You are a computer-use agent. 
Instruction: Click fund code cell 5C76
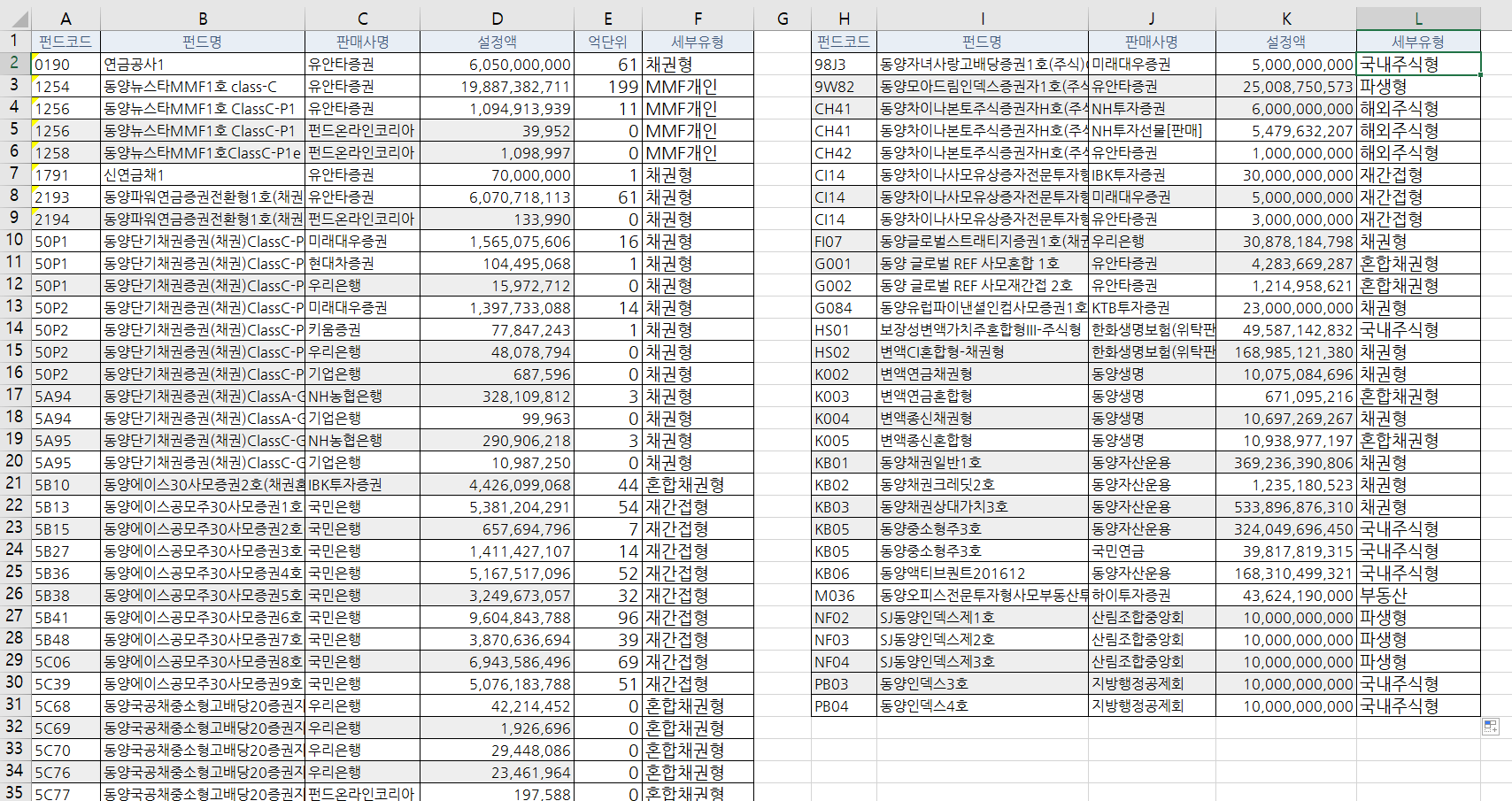(x=66, y=772)
